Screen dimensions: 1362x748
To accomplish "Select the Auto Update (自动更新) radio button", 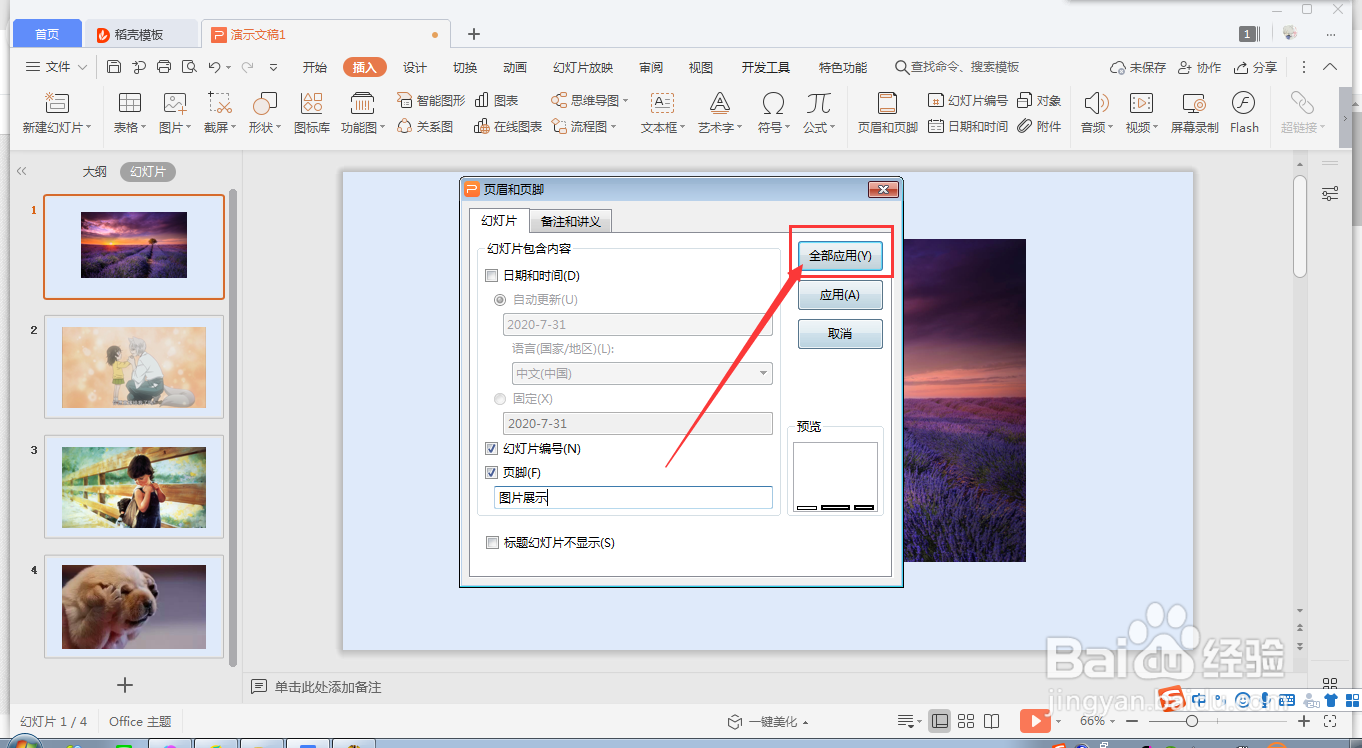I will 500,299.
